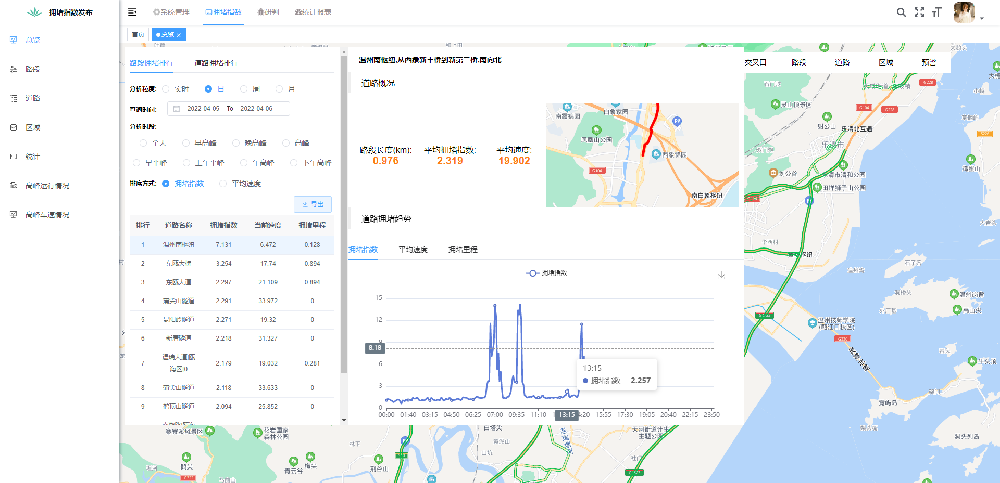1000x483 pixels.
Task: Toggle fullscreen mode icon
Action: [918, 12]
